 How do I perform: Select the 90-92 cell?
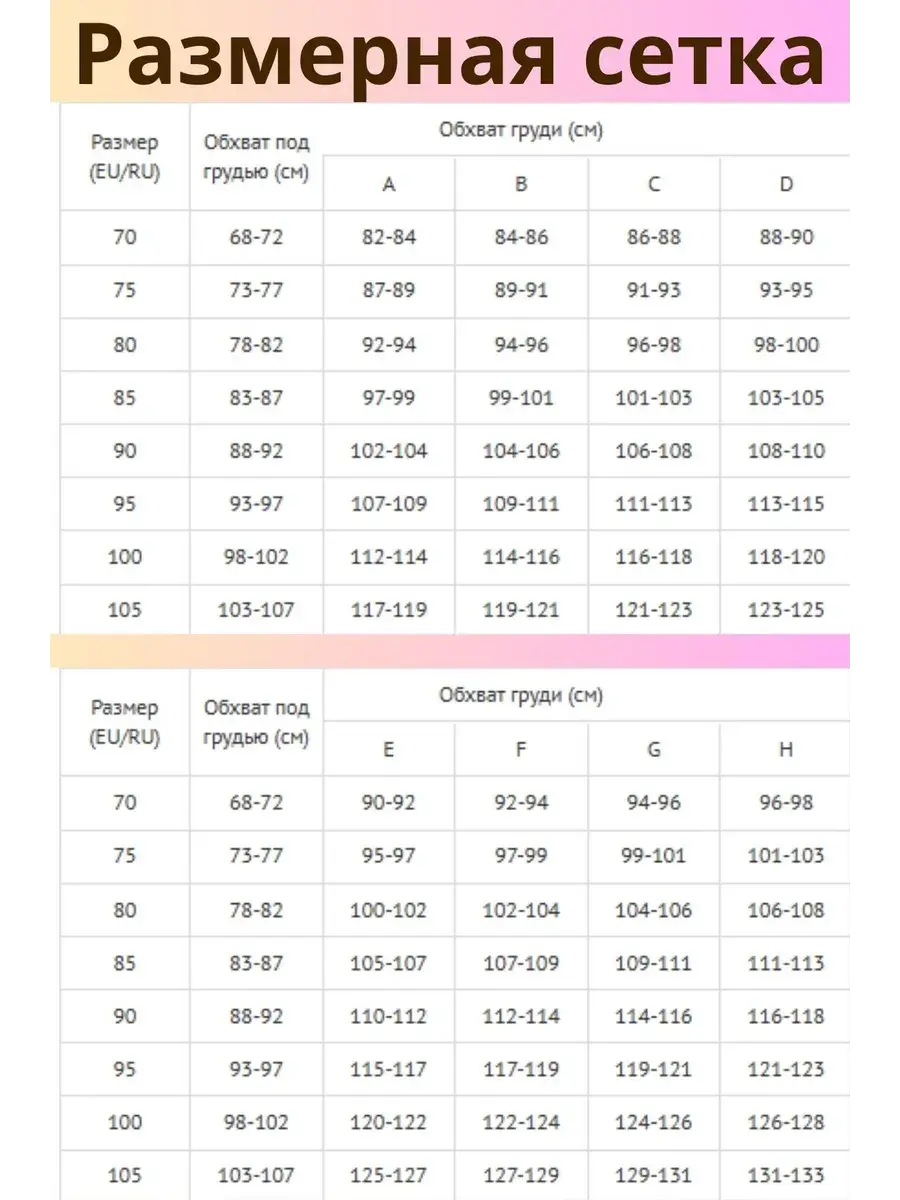pos(388,802)
